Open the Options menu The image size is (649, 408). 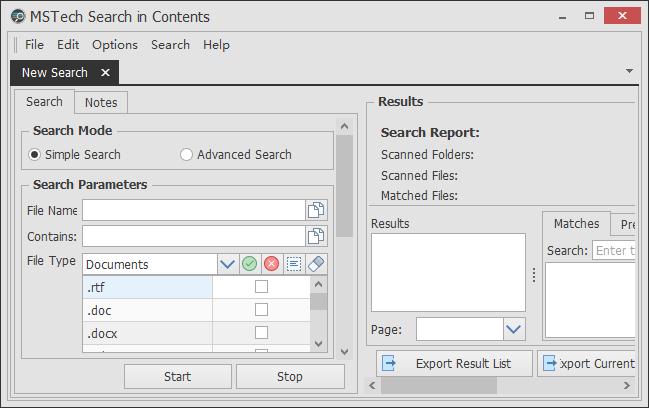pyautogui.click(x=115, y=45)
